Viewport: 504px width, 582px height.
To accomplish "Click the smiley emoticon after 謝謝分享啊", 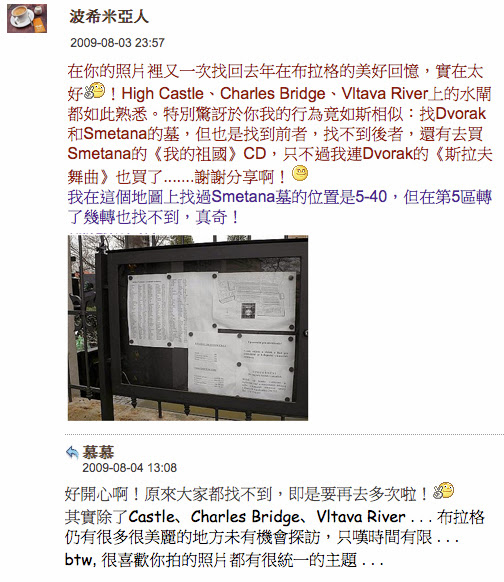I will 300,173.
